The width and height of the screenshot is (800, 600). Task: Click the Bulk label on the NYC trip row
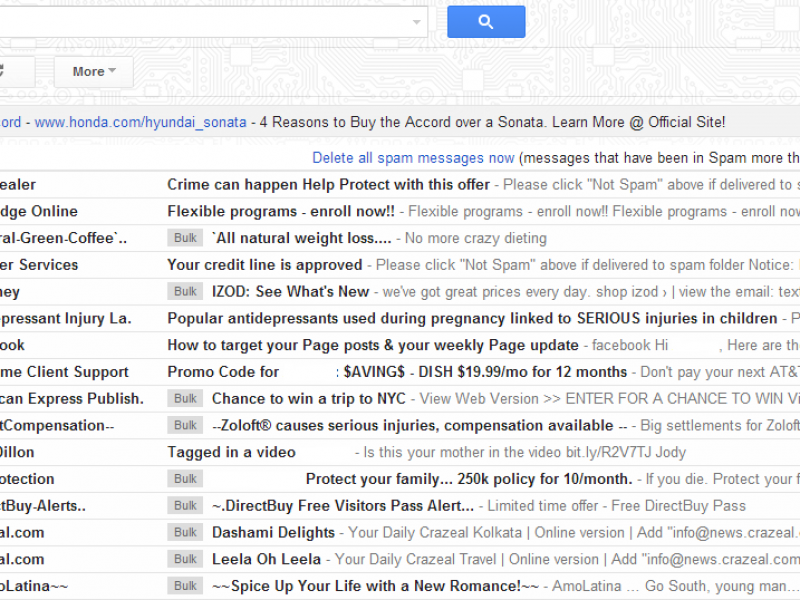click(185, 399)
